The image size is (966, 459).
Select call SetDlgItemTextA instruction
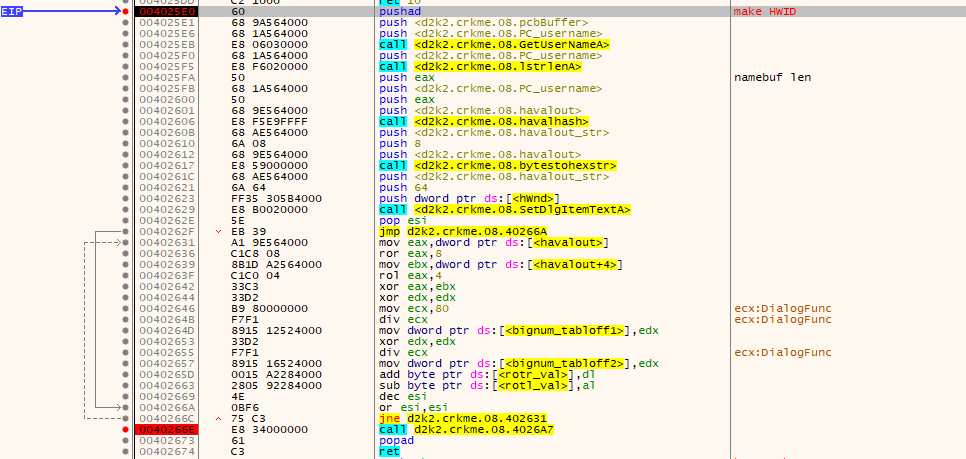click(505, 209)
